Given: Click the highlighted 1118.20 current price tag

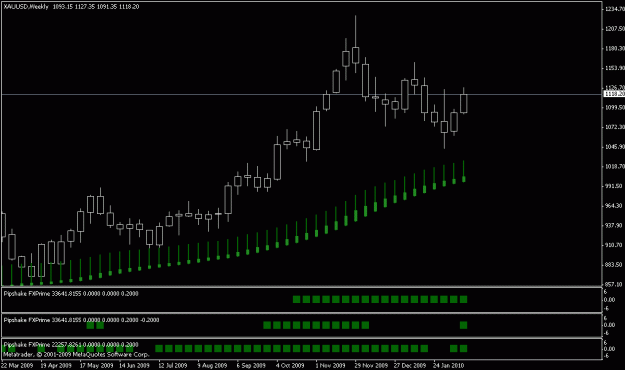Looking at the screenshot, I should tap(614, 94).
